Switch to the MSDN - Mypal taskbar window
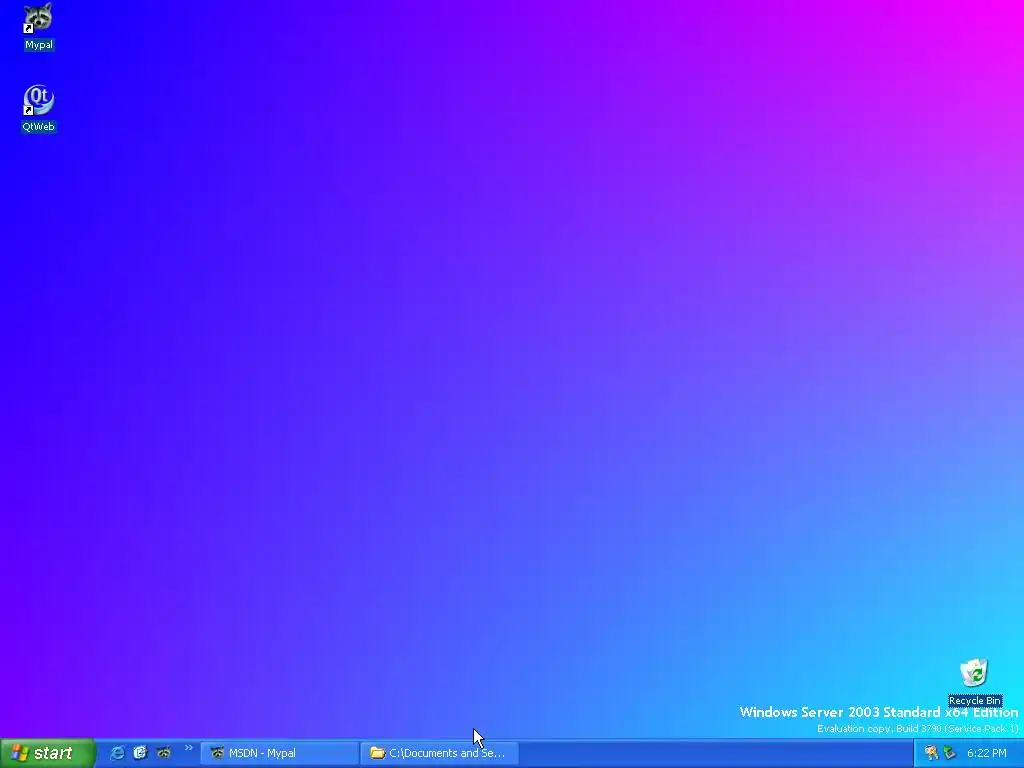This screenshot has width=1024, height=768. [280, 753]
